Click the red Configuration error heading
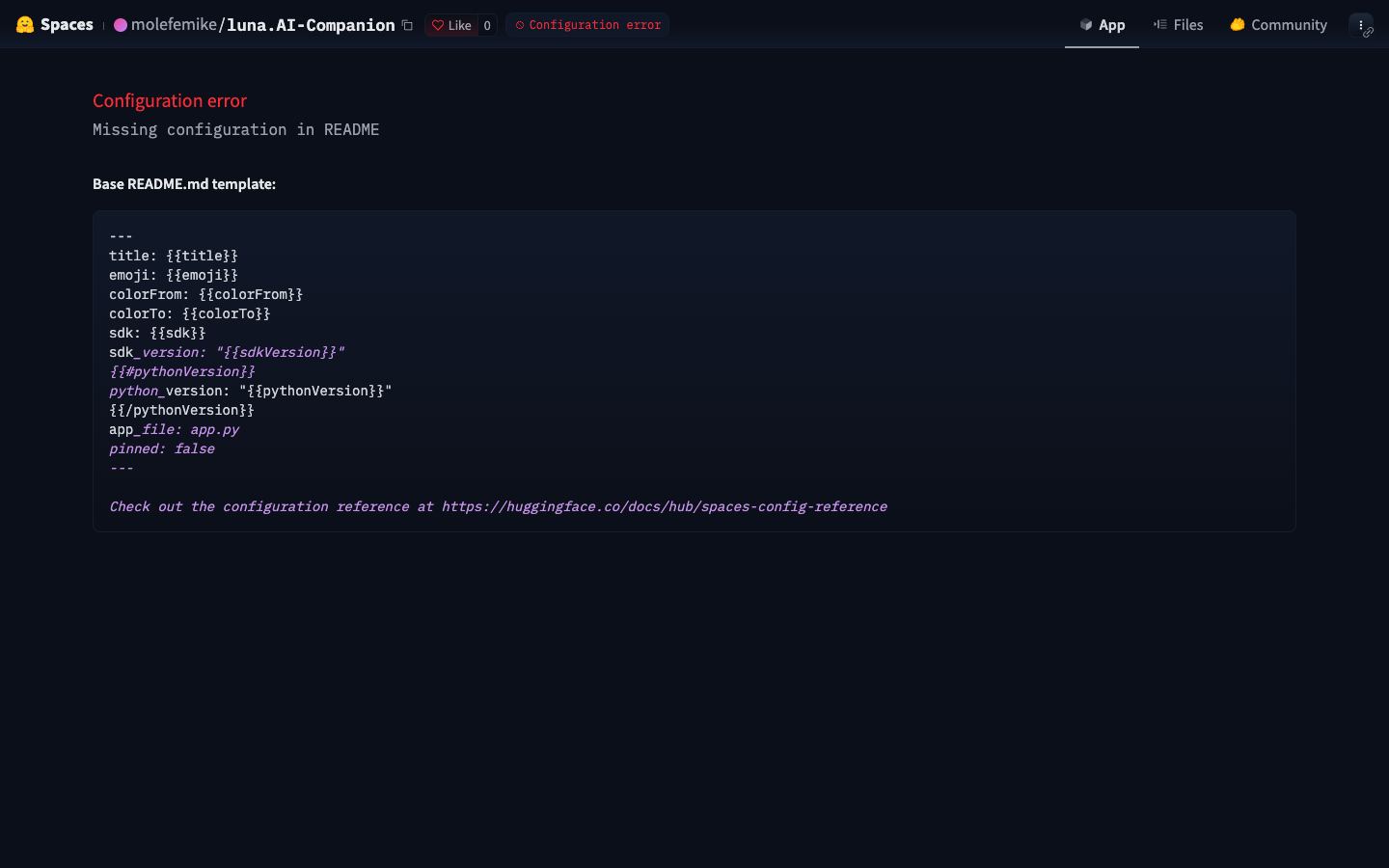Viewport: 1389px width, 868px height. [170, 101]
